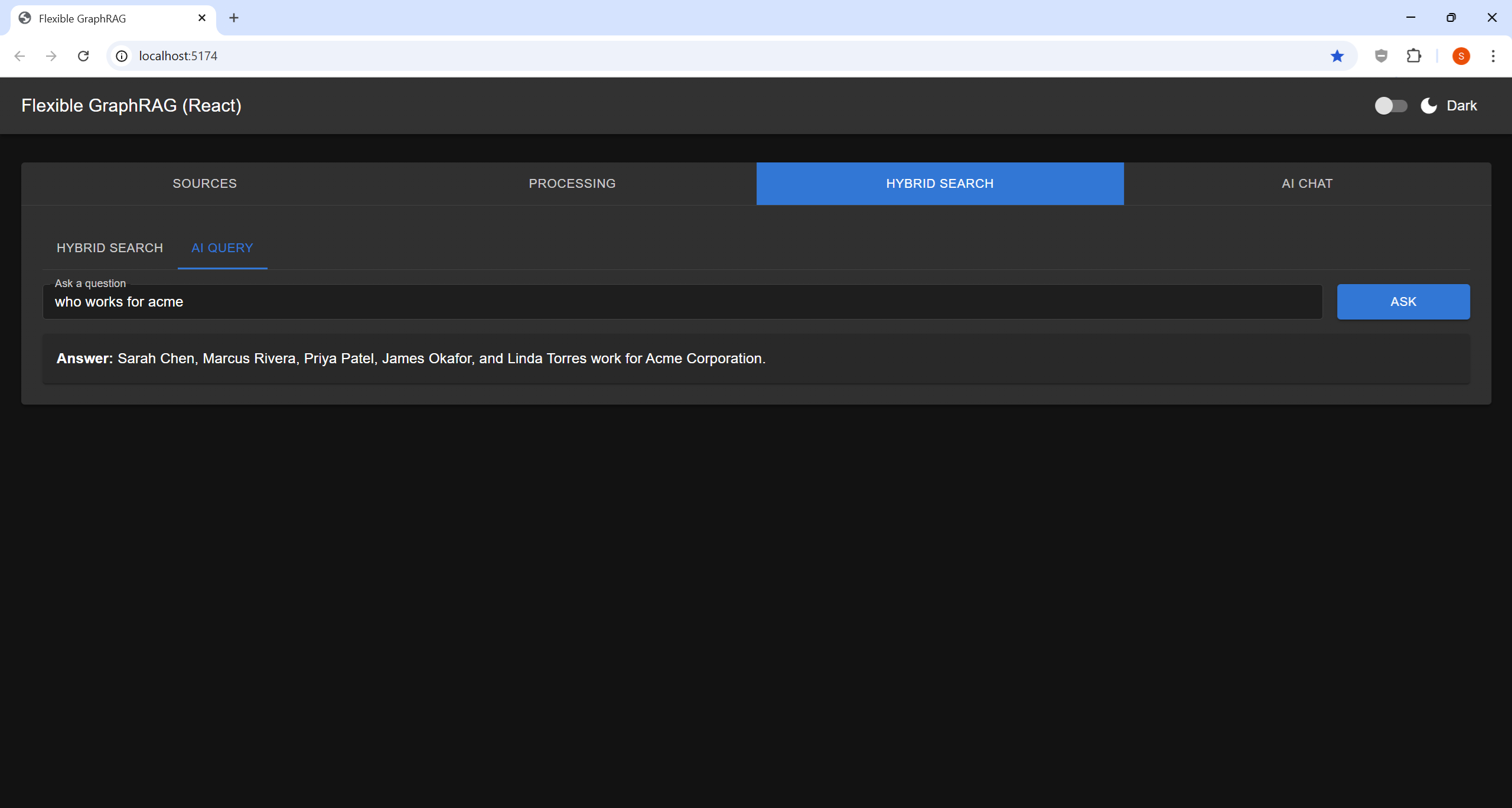1512x808 pixels.
Task: Close the Flexible GraphRAG browser tab
Action: point(202,18)
